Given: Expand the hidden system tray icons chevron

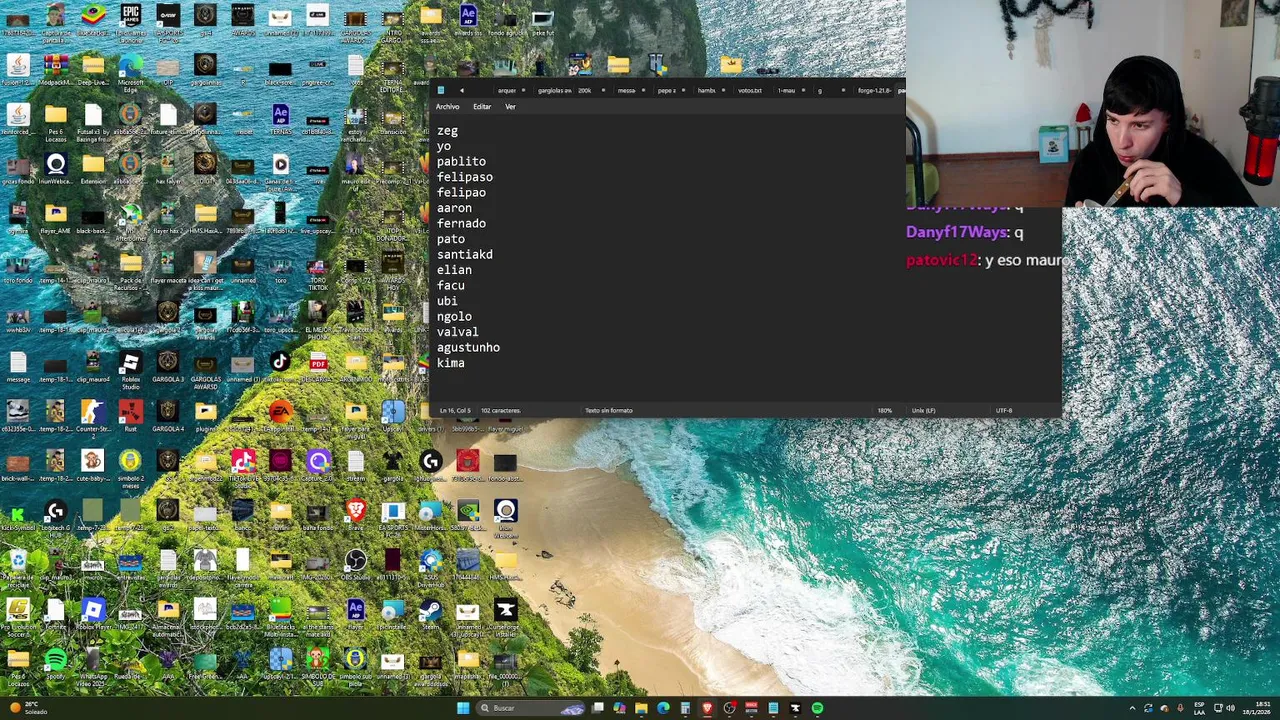Looking at the screenshot, I should pyautogui.click(x=1132, y=708).
